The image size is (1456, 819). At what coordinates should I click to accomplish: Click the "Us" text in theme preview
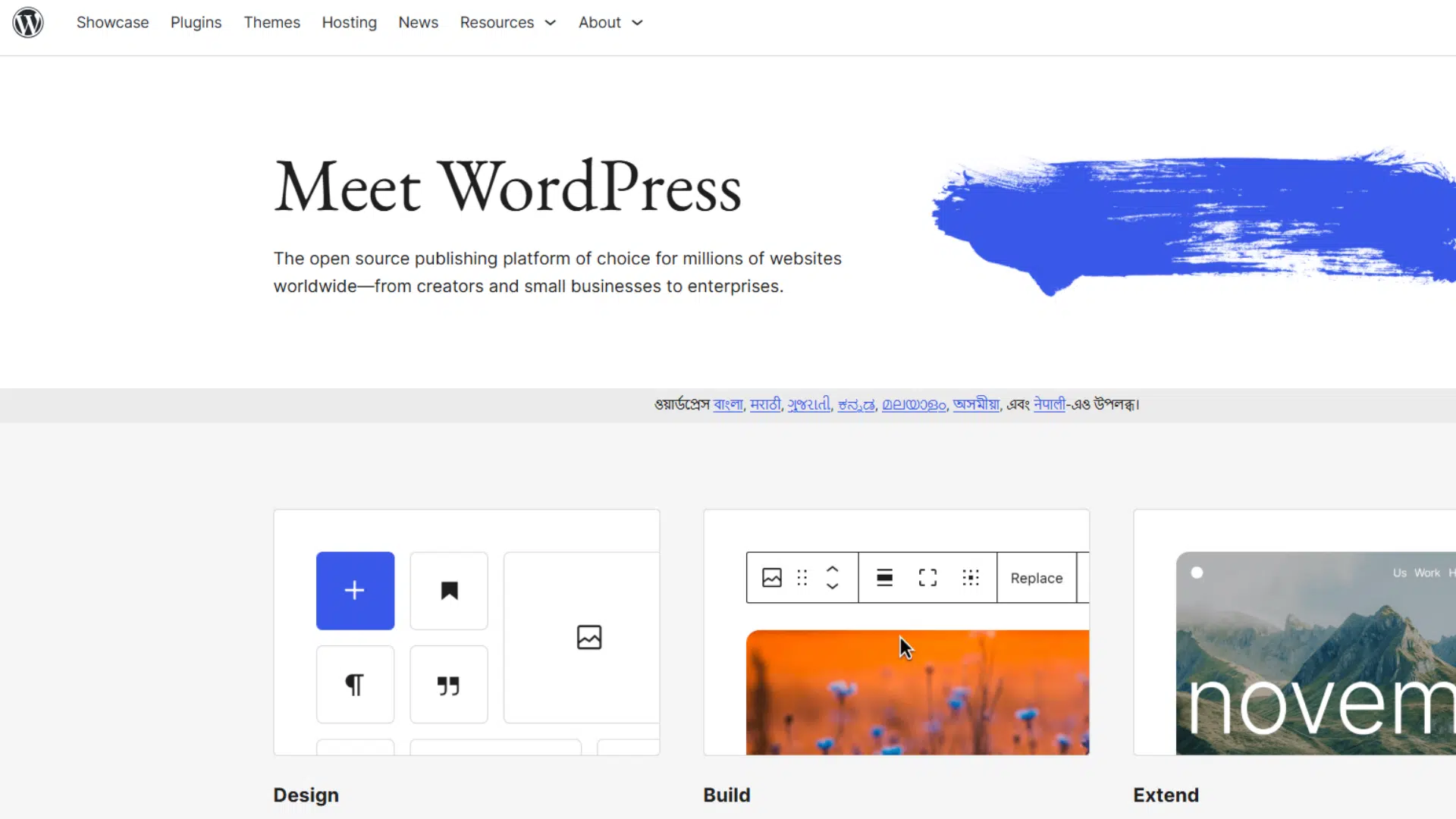point(1399,573)
